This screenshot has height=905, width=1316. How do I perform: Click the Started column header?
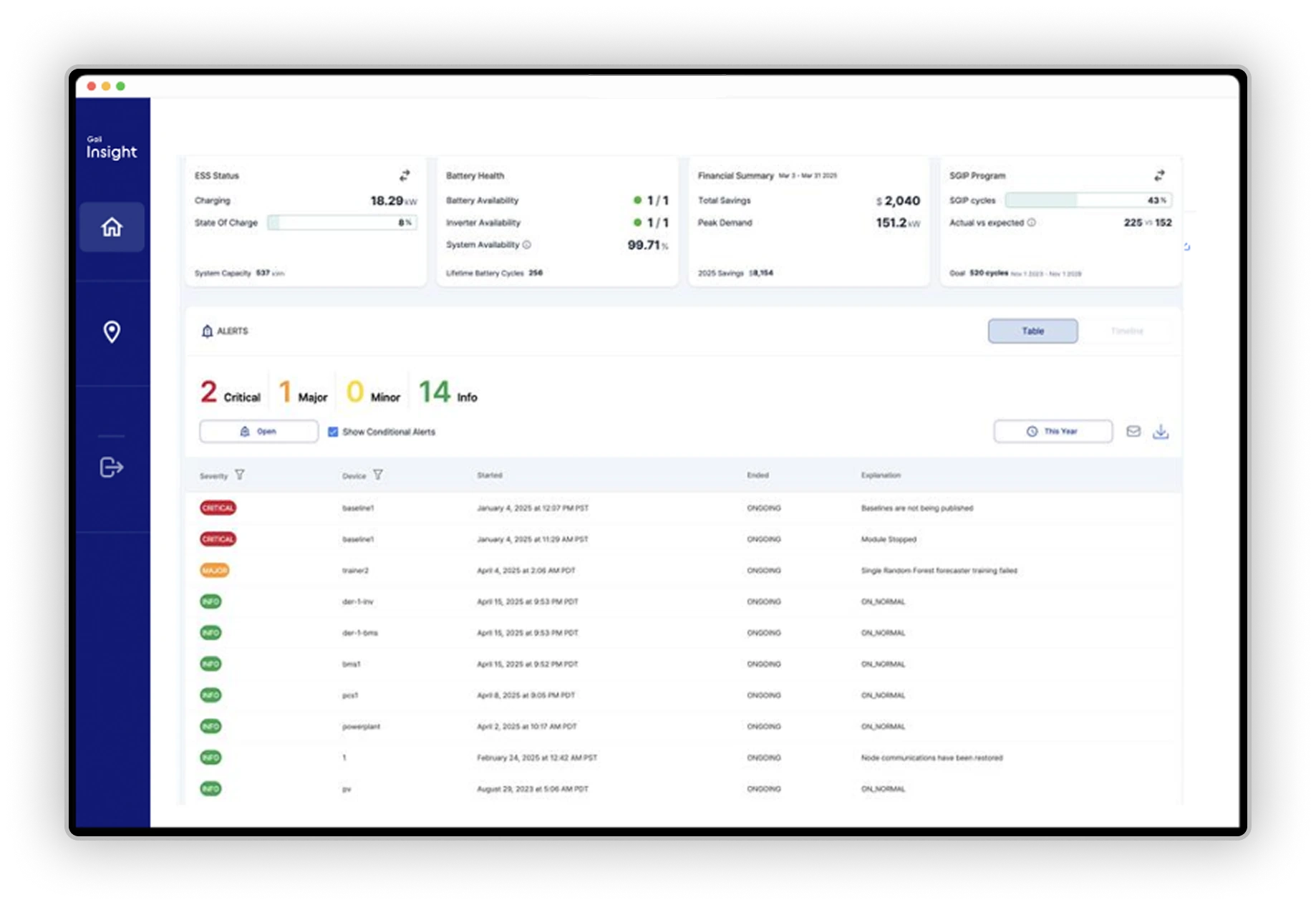pos(490,475)
